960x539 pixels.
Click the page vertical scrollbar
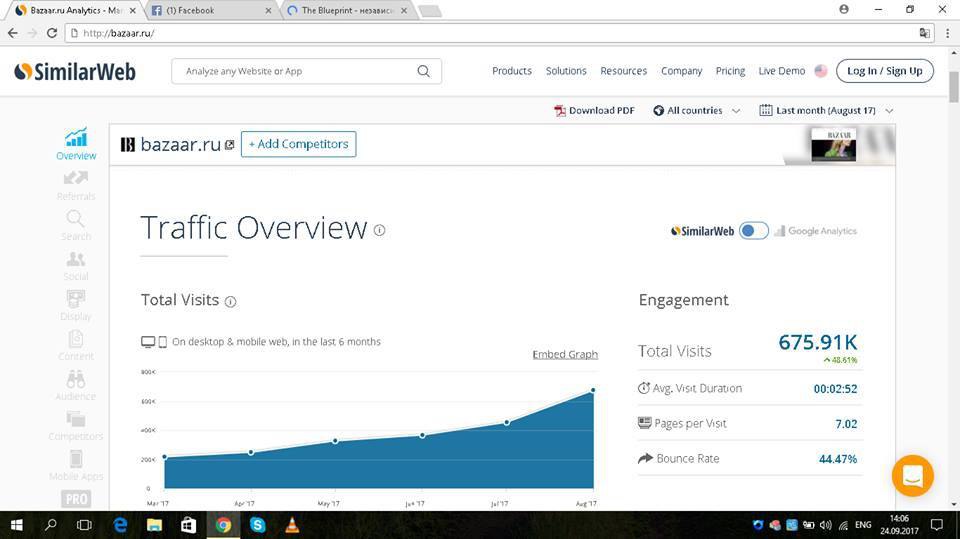[954, 89]
